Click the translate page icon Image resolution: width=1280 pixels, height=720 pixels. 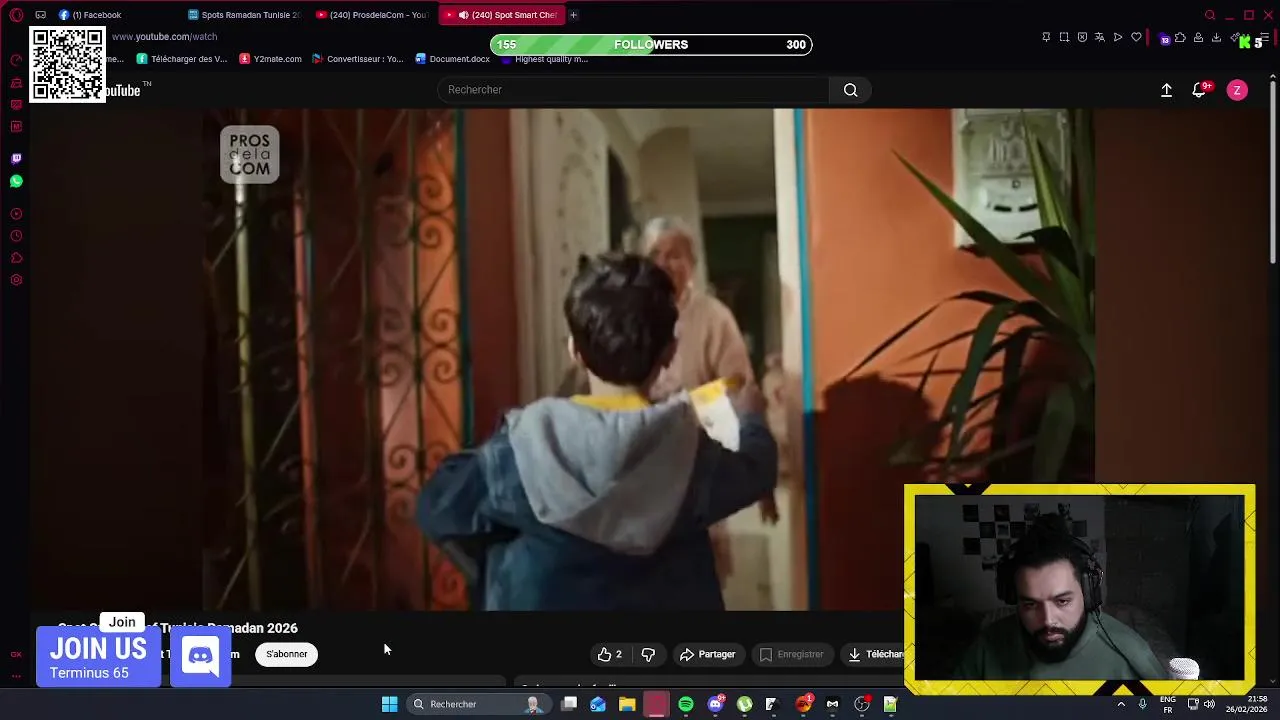pos(1100,37)
